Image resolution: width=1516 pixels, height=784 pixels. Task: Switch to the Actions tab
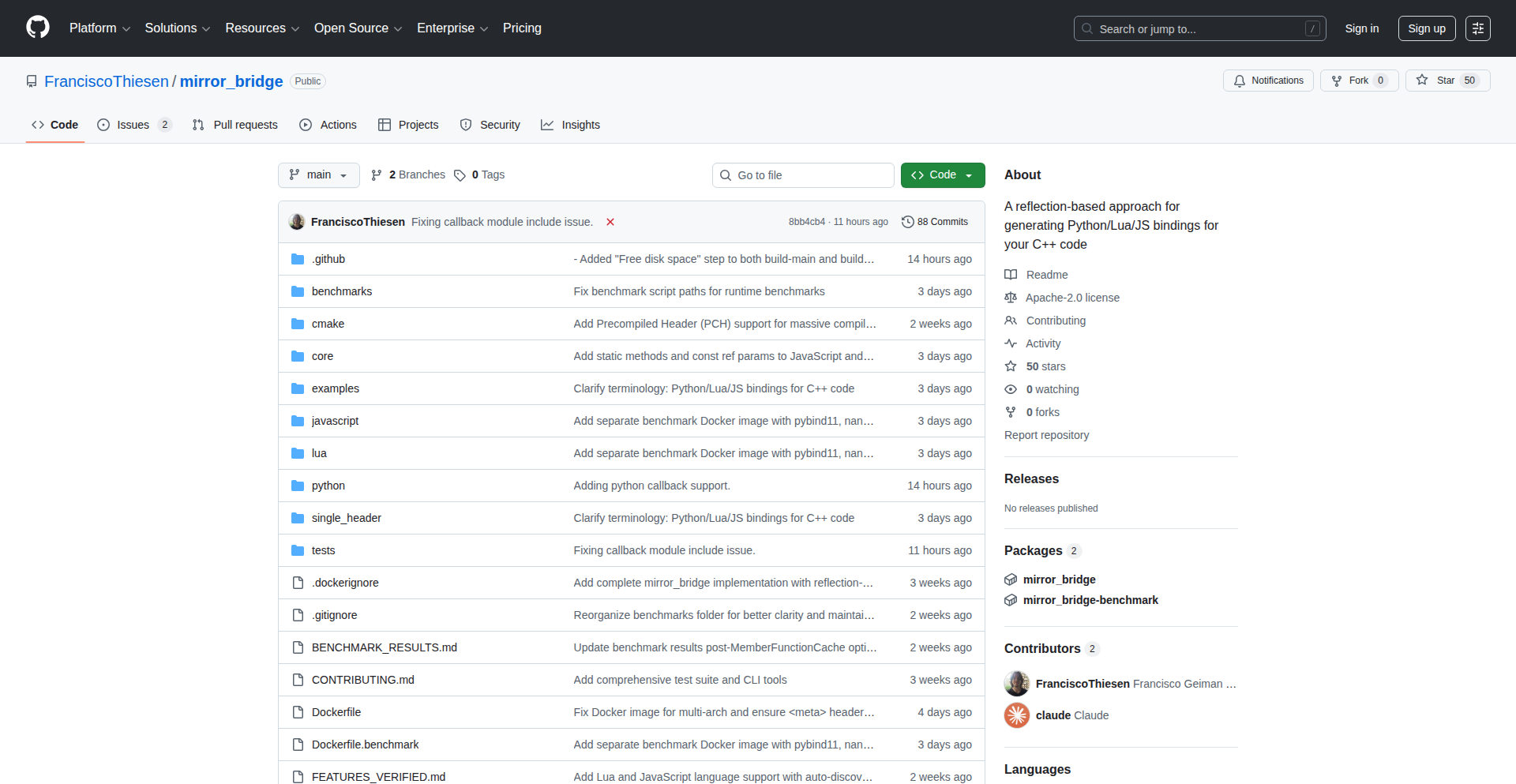pyautogui.click(x=328, y=125)
